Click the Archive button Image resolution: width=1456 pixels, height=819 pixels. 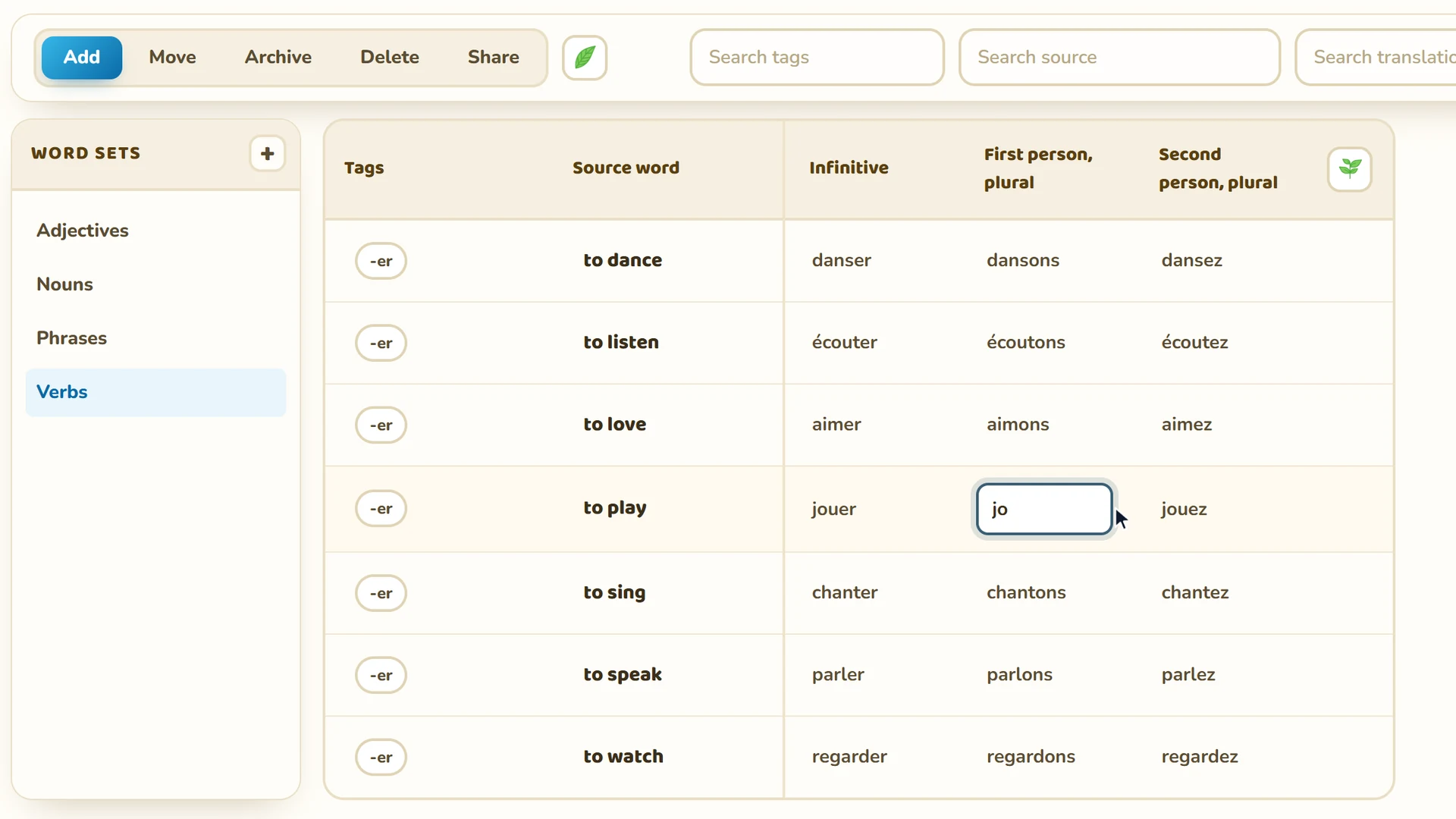point(278,58)
